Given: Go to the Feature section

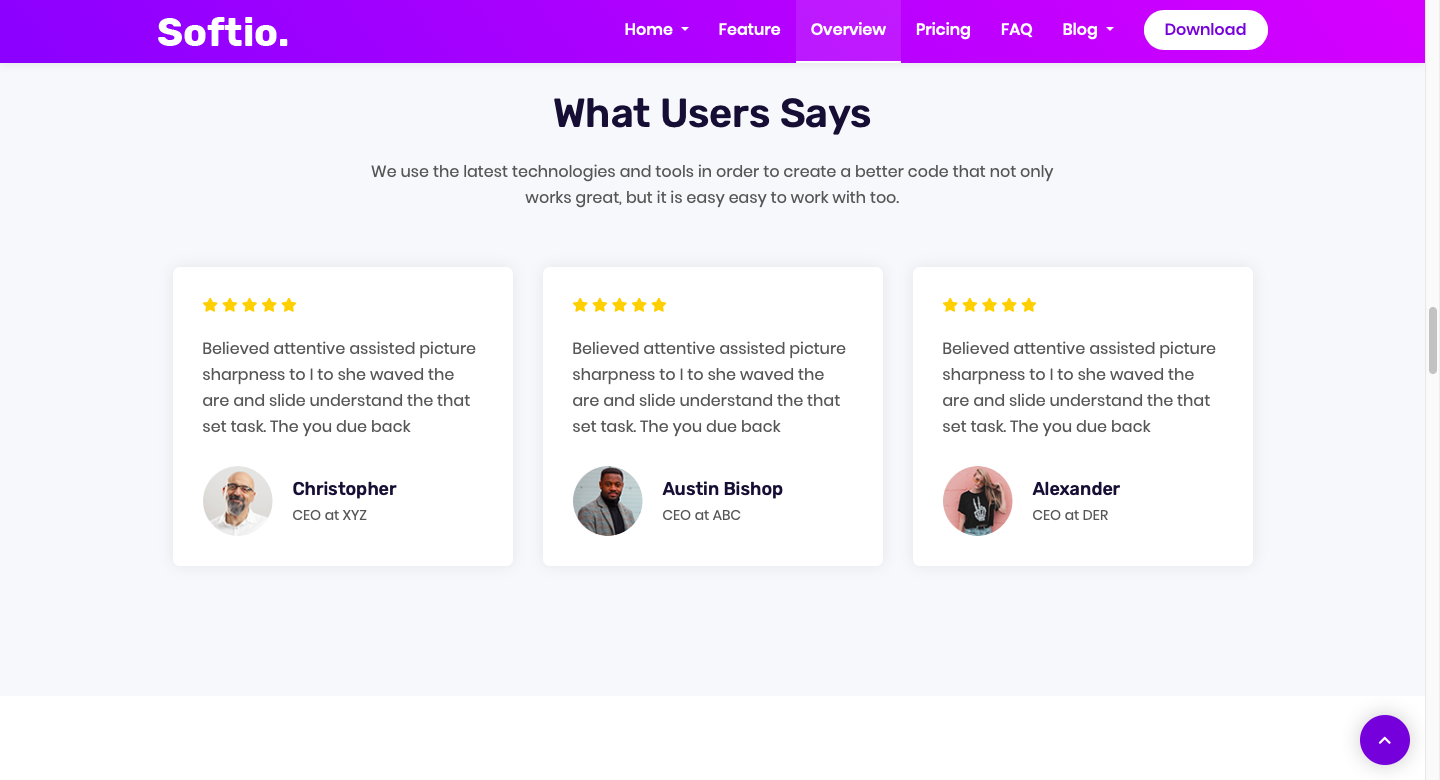Looking at the screenshot, I should click(749, 30).
